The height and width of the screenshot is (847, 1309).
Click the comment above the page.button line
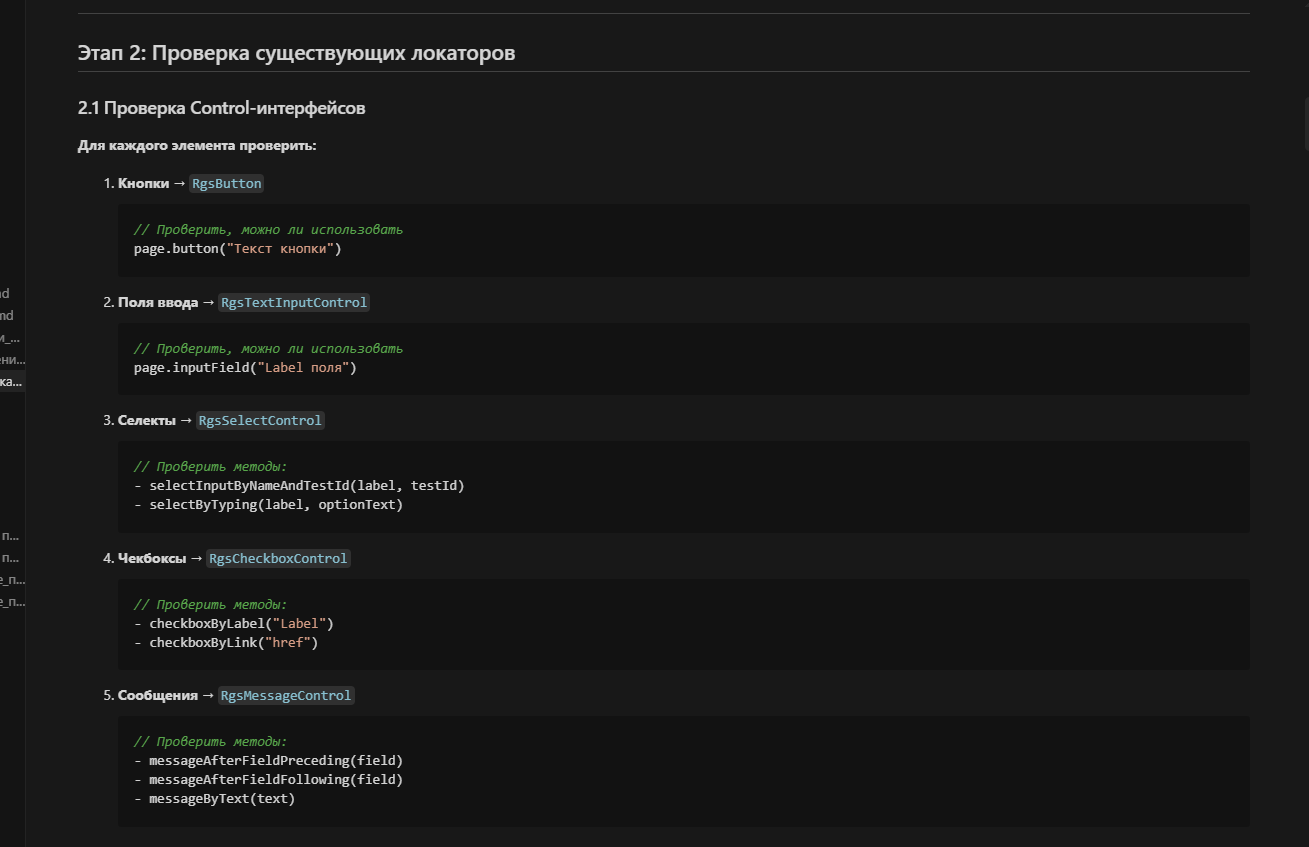coord(268,230)
